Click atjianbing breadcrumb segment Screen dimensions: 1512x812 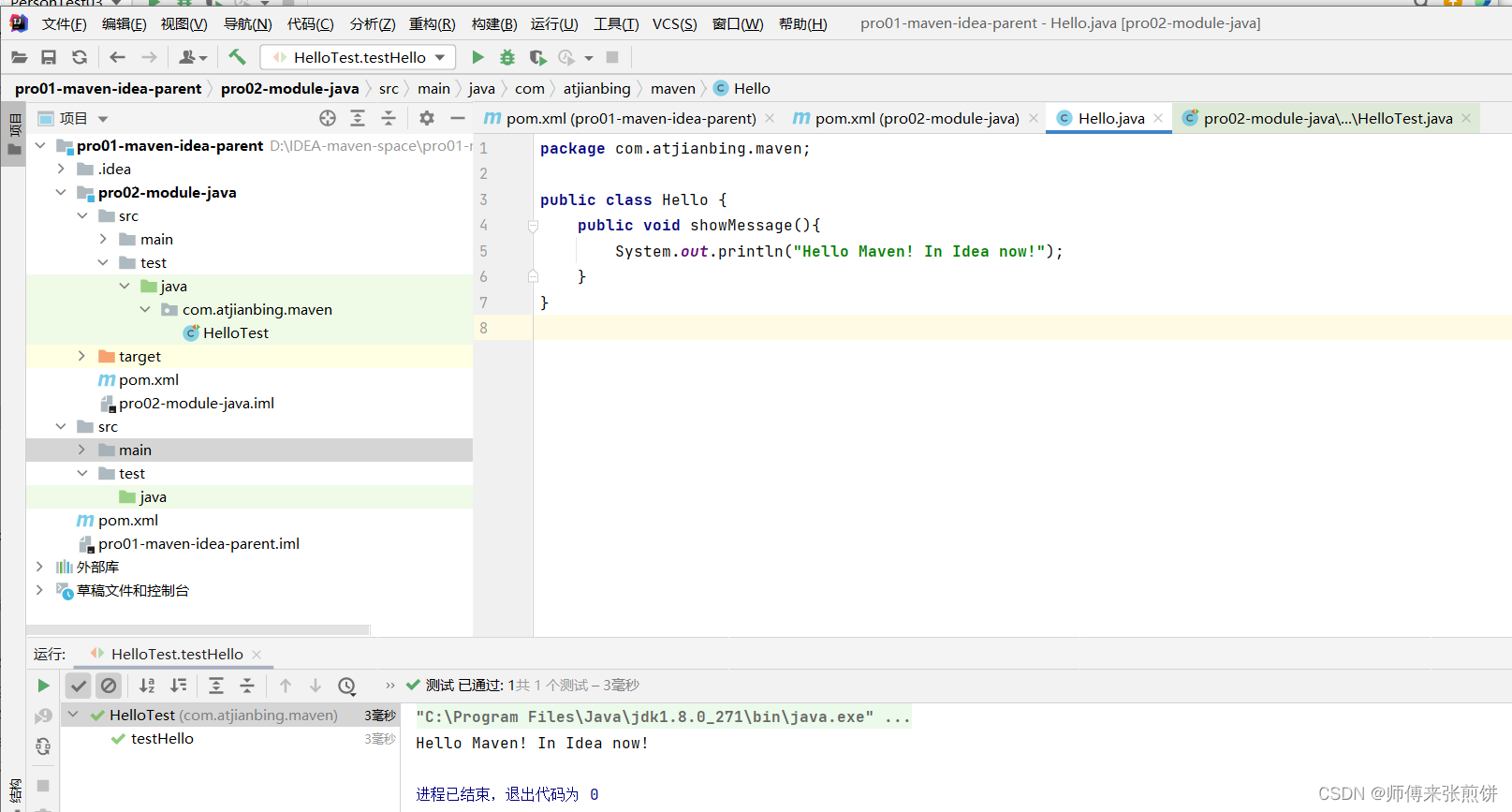tap(597, 88)
